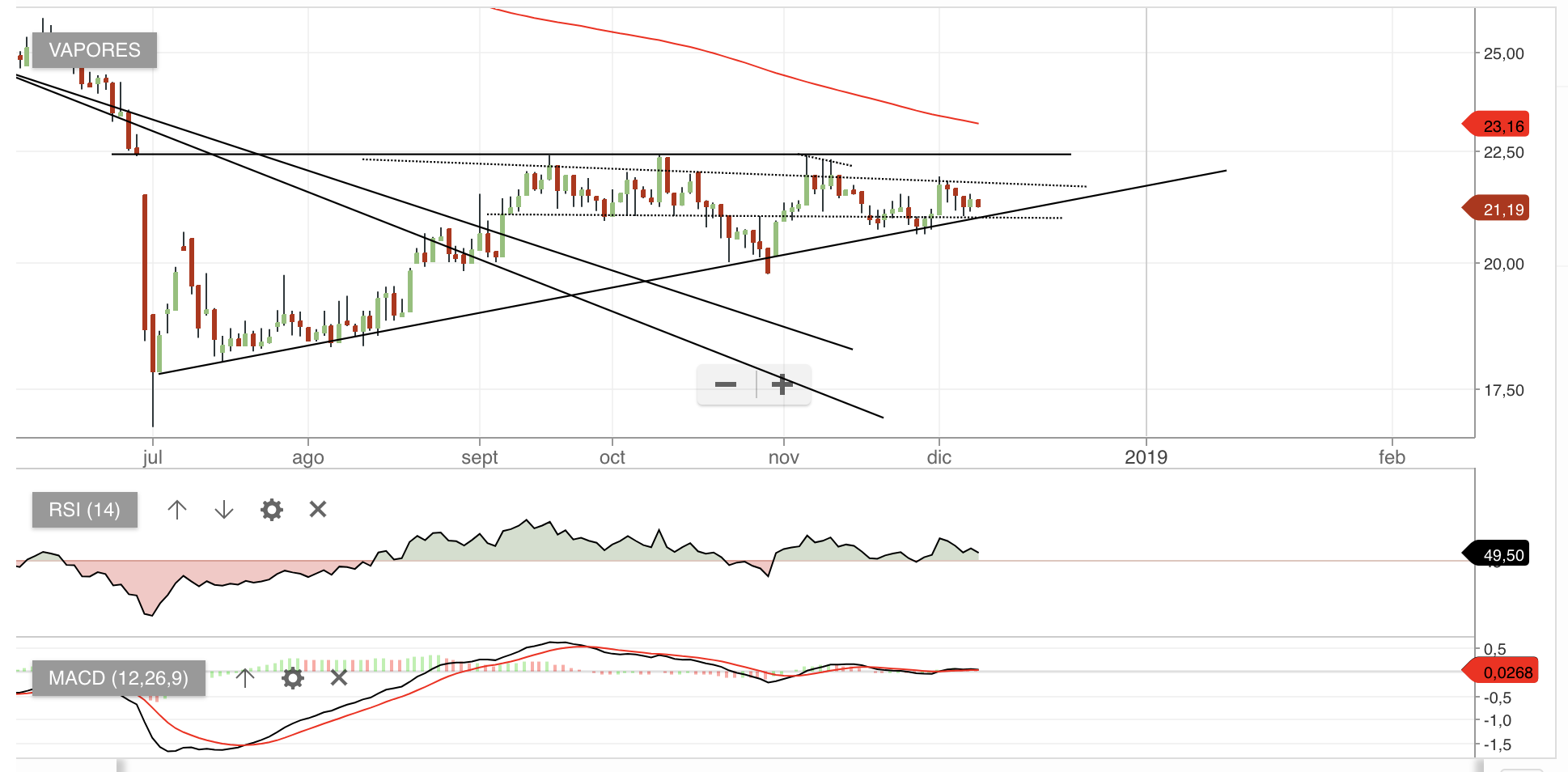Click the jul date axis label

point(153,457)
